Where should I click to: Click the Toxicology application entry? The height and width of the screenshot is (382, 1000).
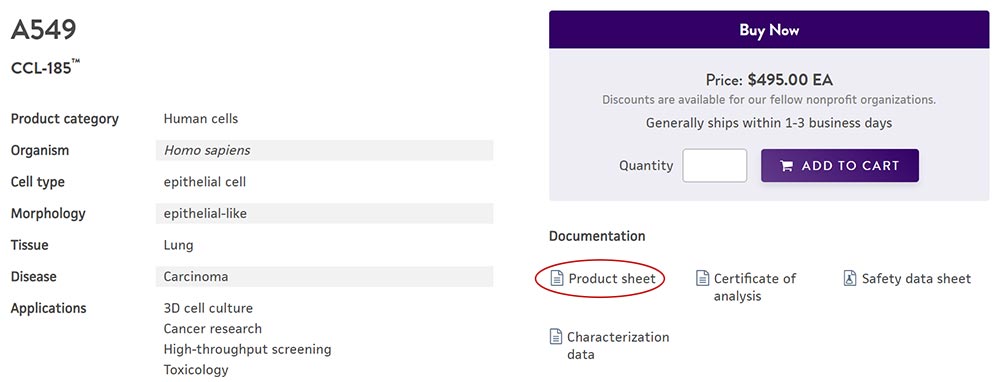click(196, 370)
